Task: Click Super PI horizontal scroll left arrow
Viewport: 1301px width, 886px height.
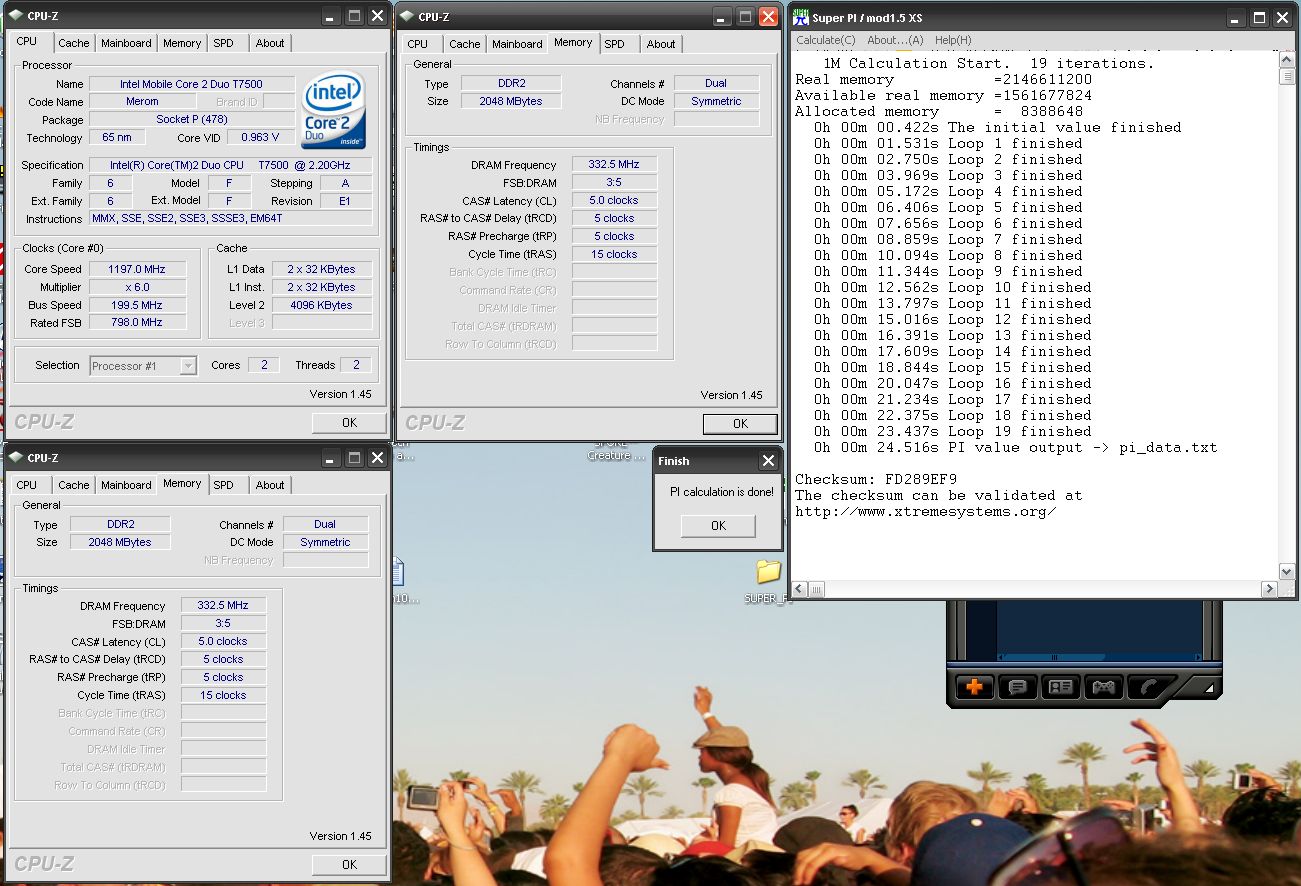Action: tap(798, 588)
